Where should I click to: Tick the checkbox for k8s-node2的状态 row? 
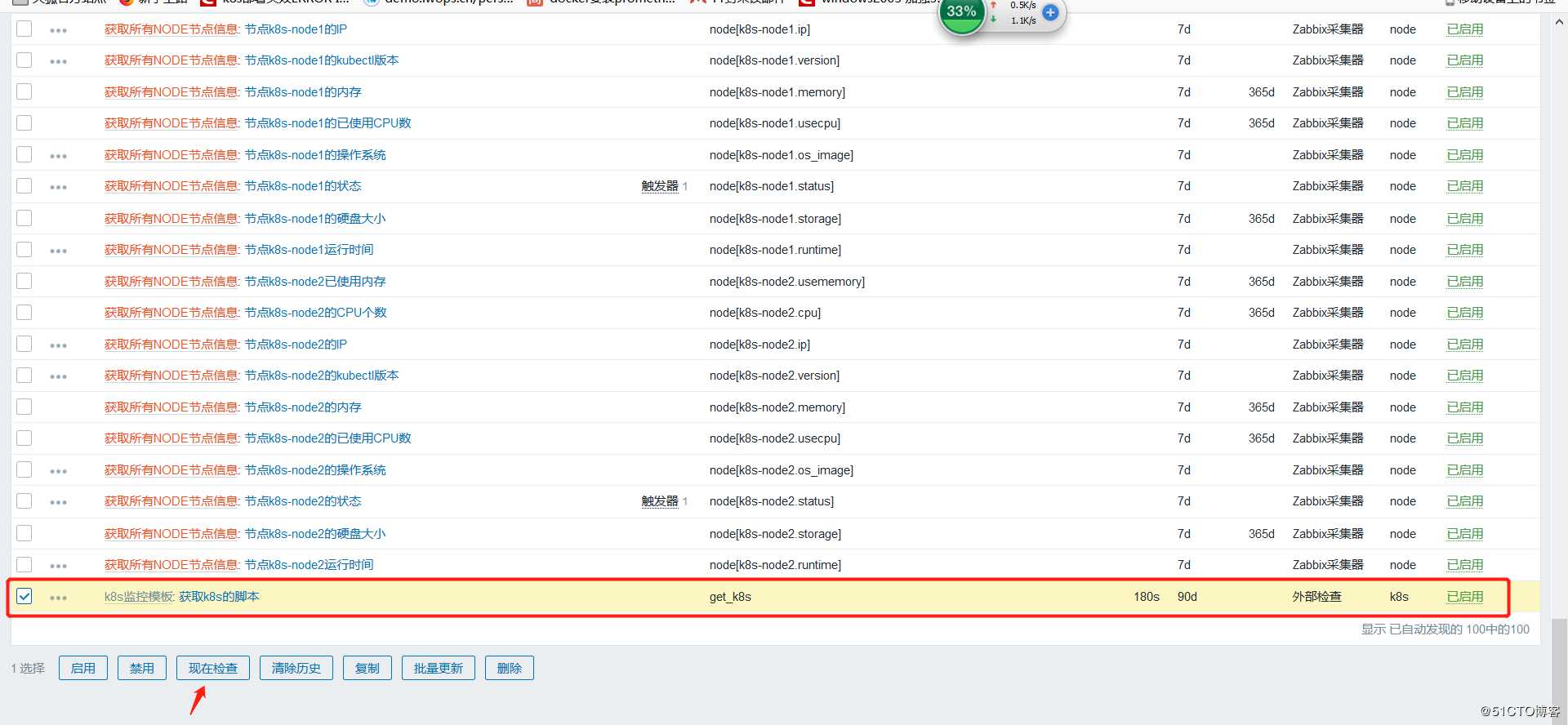pyautogui.click(x=24, y=500)
